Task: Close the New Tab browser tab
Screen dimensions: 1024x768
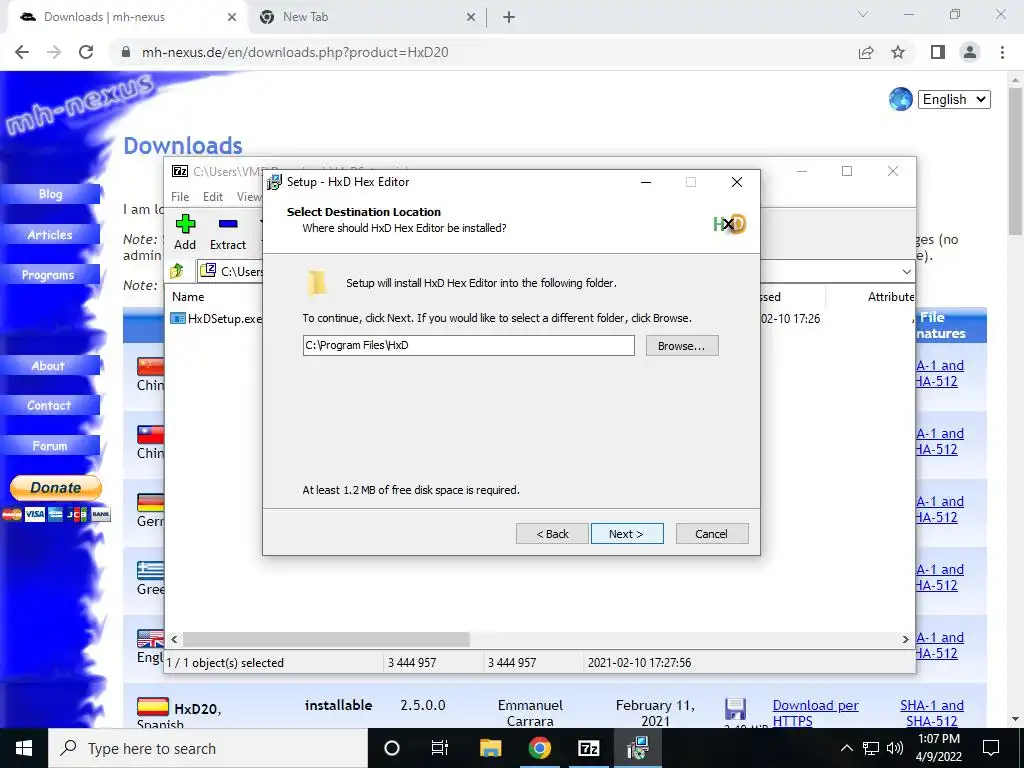Action: coord(471,18)
